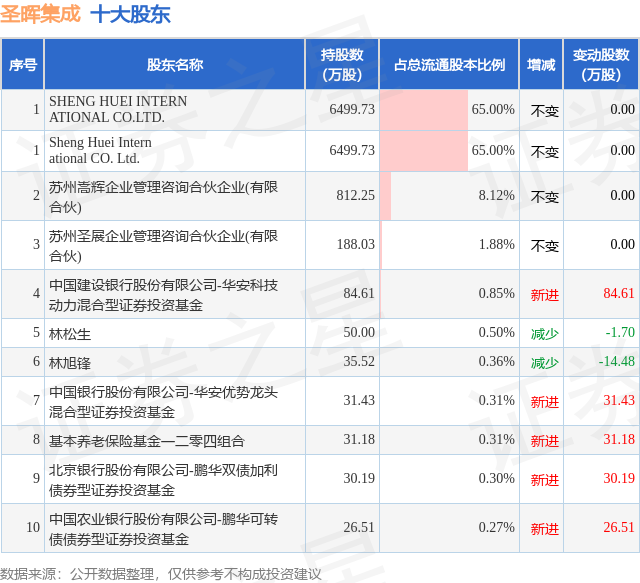Click red change value 31.18

(619, 439)
